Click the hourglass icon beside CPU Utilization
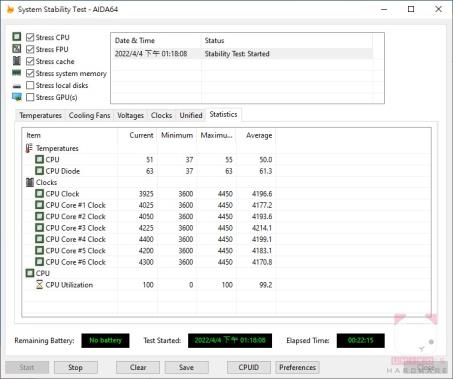Viewport: 453px width, 379px height. (40, 285)
